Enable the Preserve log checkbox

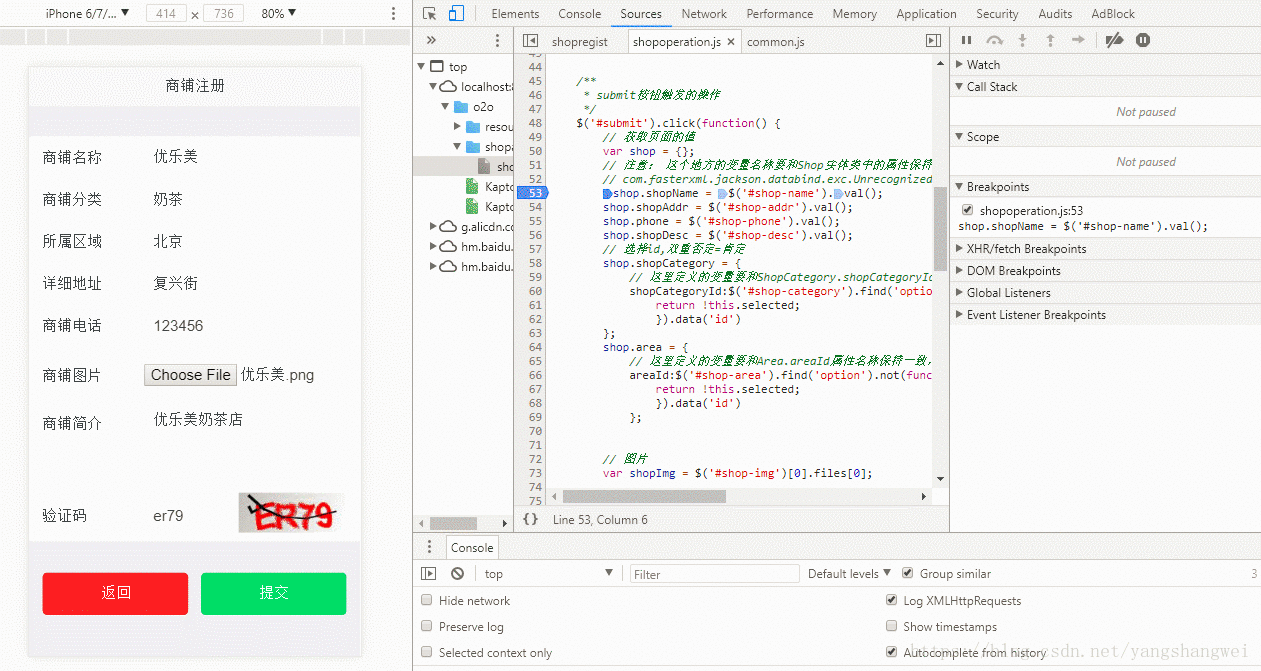(x=427, y=627)
